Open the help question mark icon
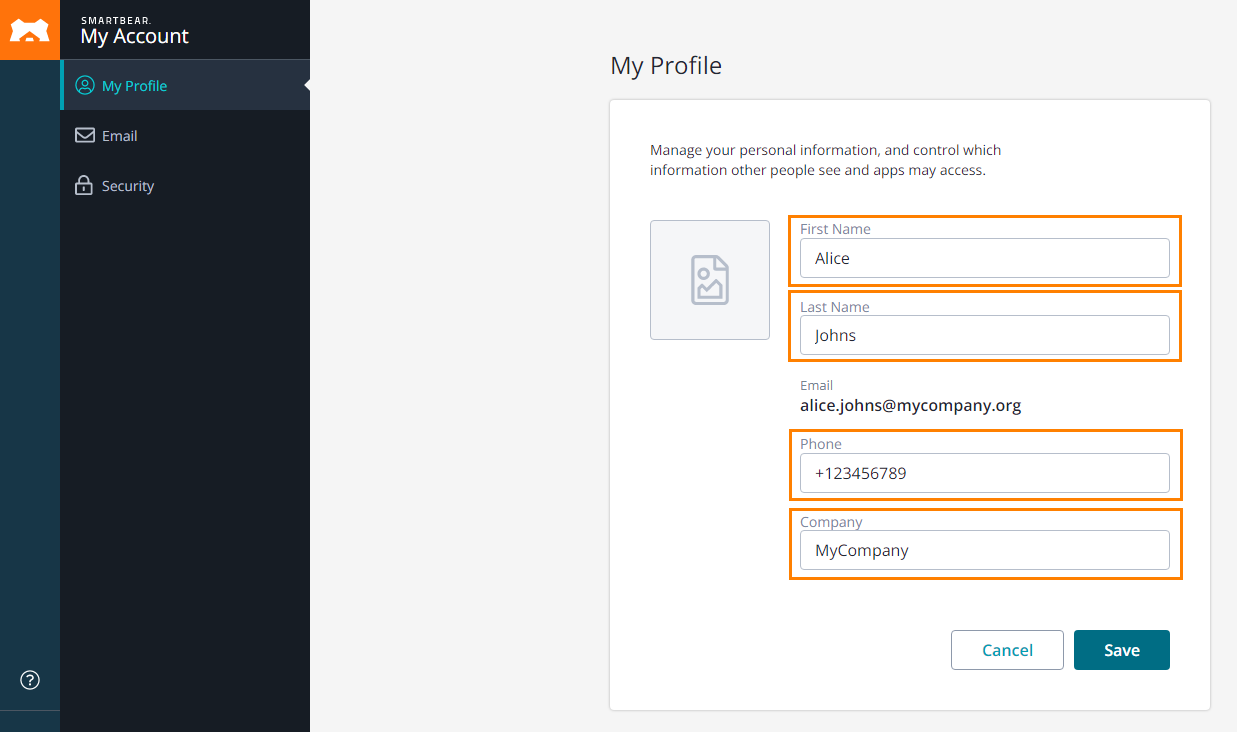This screenshot has width=1238, height=732. pyautogui.click(x=29, y=679)
